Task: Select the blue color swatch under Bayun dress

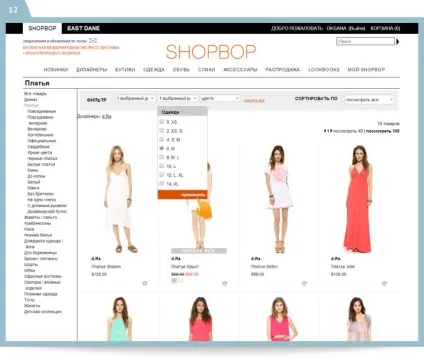Action: coord(174,281)
